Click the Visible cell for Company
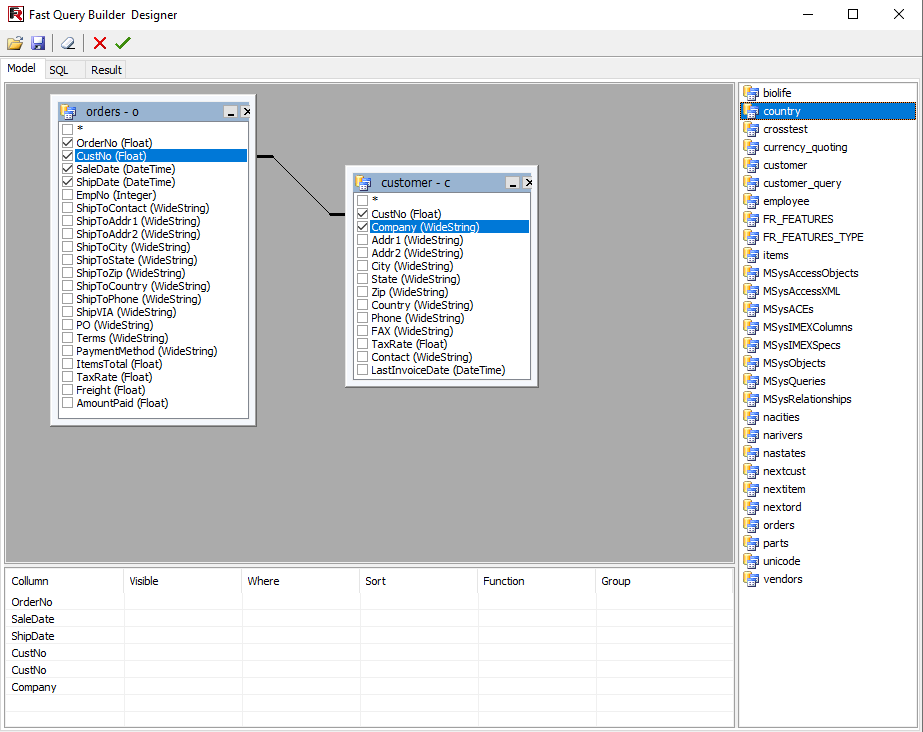The width and height of the screenshot is (923, 732). [x=182, y=687]
